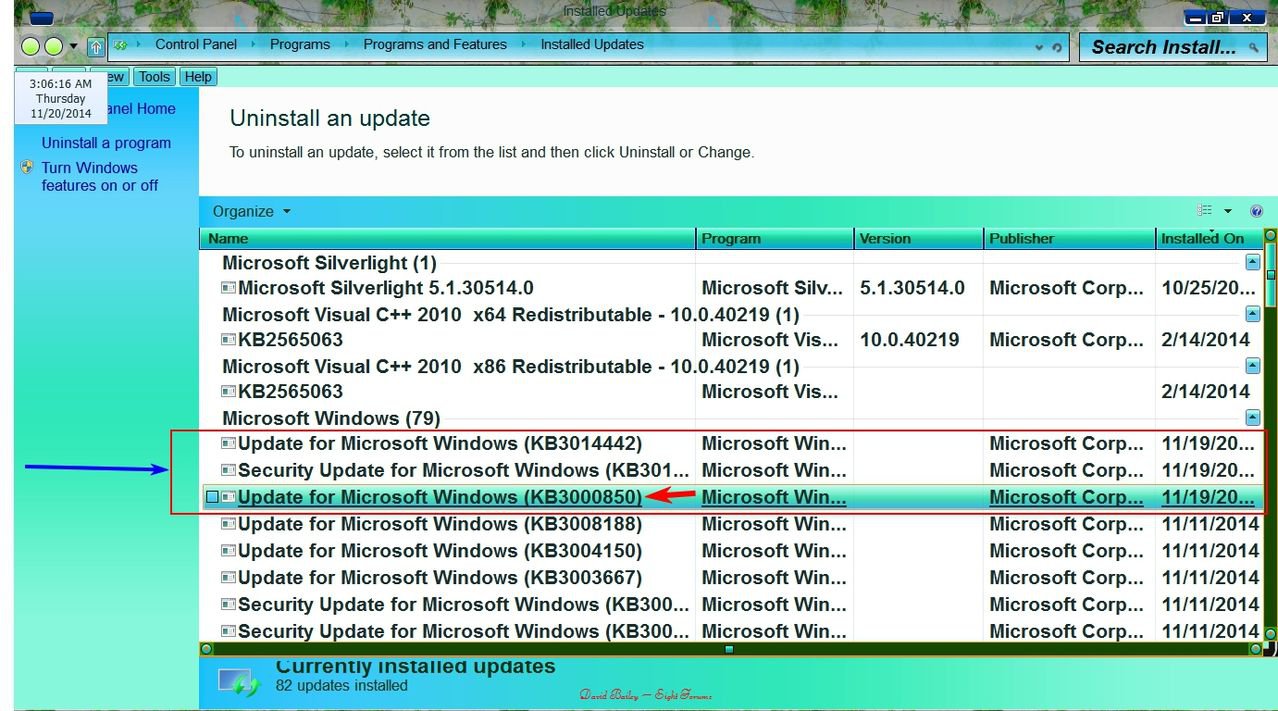The image size is (1278, 711).
Task: Sort by the Program column header
Action: [775, 238]
